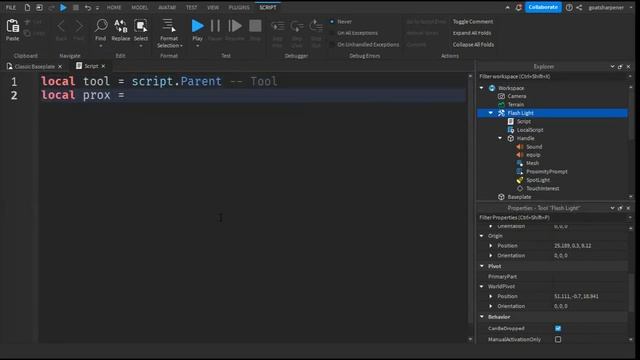Viewport: 640px width, 360px height.
Task: Start the game with the Play button
Action: point(198,26)
